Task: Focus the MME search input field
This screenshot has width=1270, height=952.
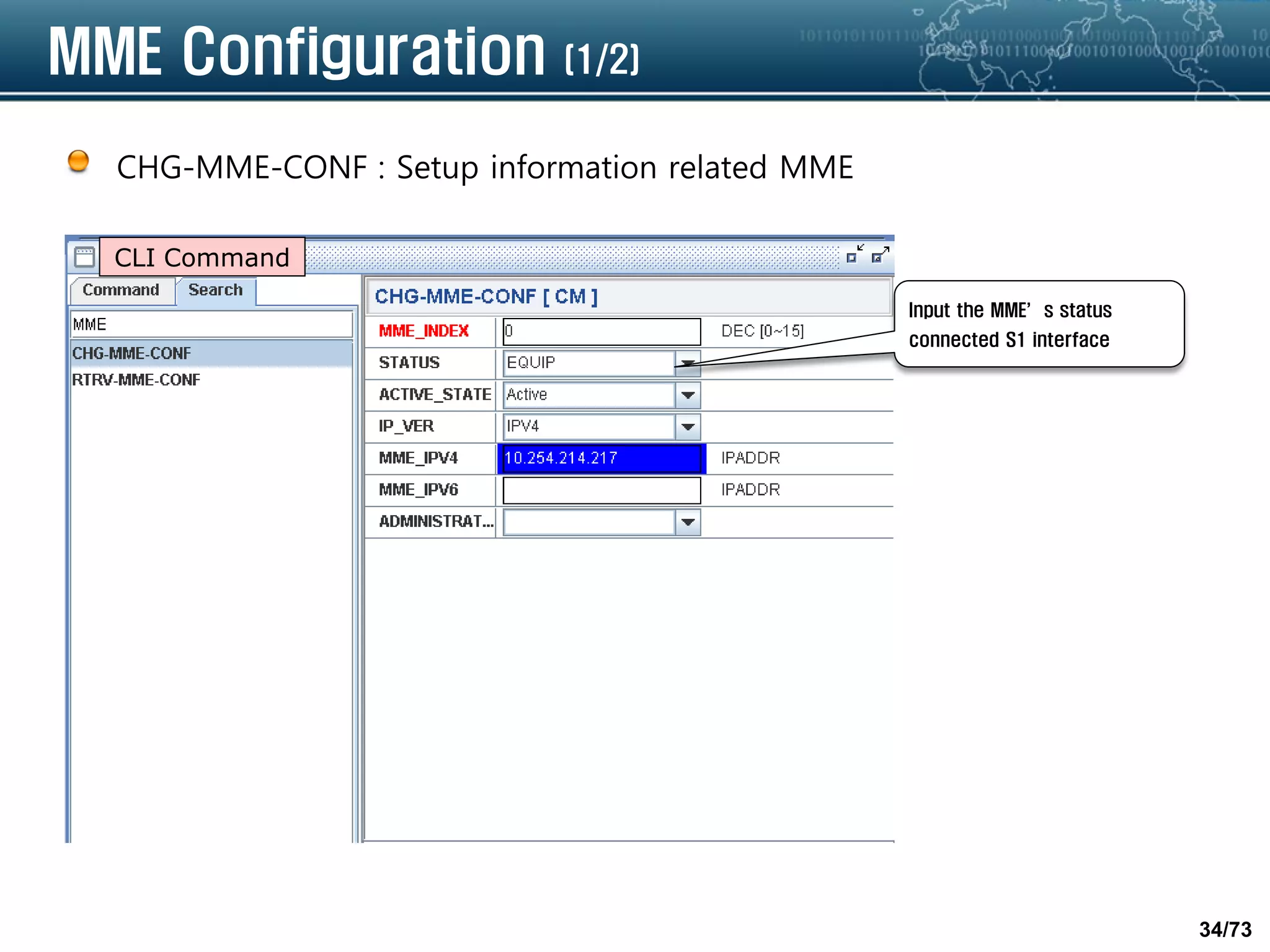Action: [x=211, y=324]
